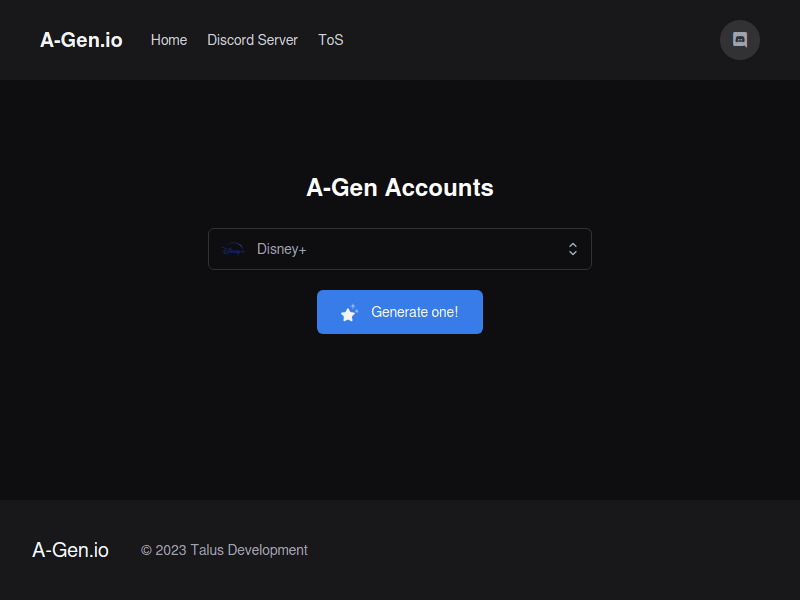This screenshot has width=800, height=600.
Task: Click the "Talus Development" name in footer
Action: pyautogui.click(x=249, y=550)
